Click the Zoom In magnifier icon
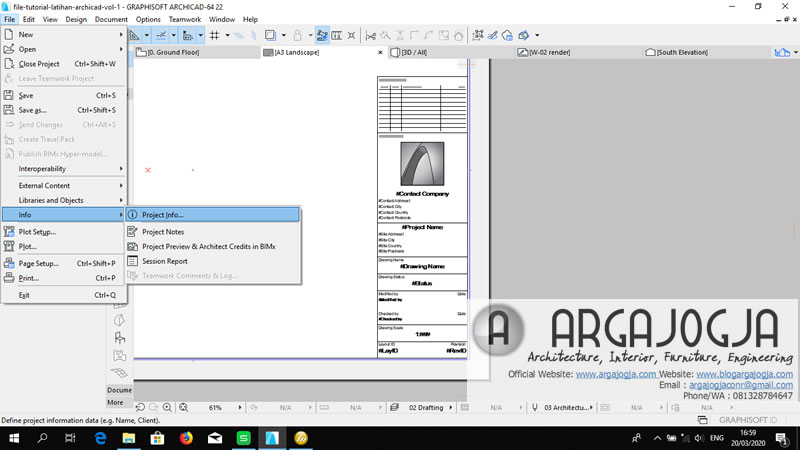 (167, 408)
